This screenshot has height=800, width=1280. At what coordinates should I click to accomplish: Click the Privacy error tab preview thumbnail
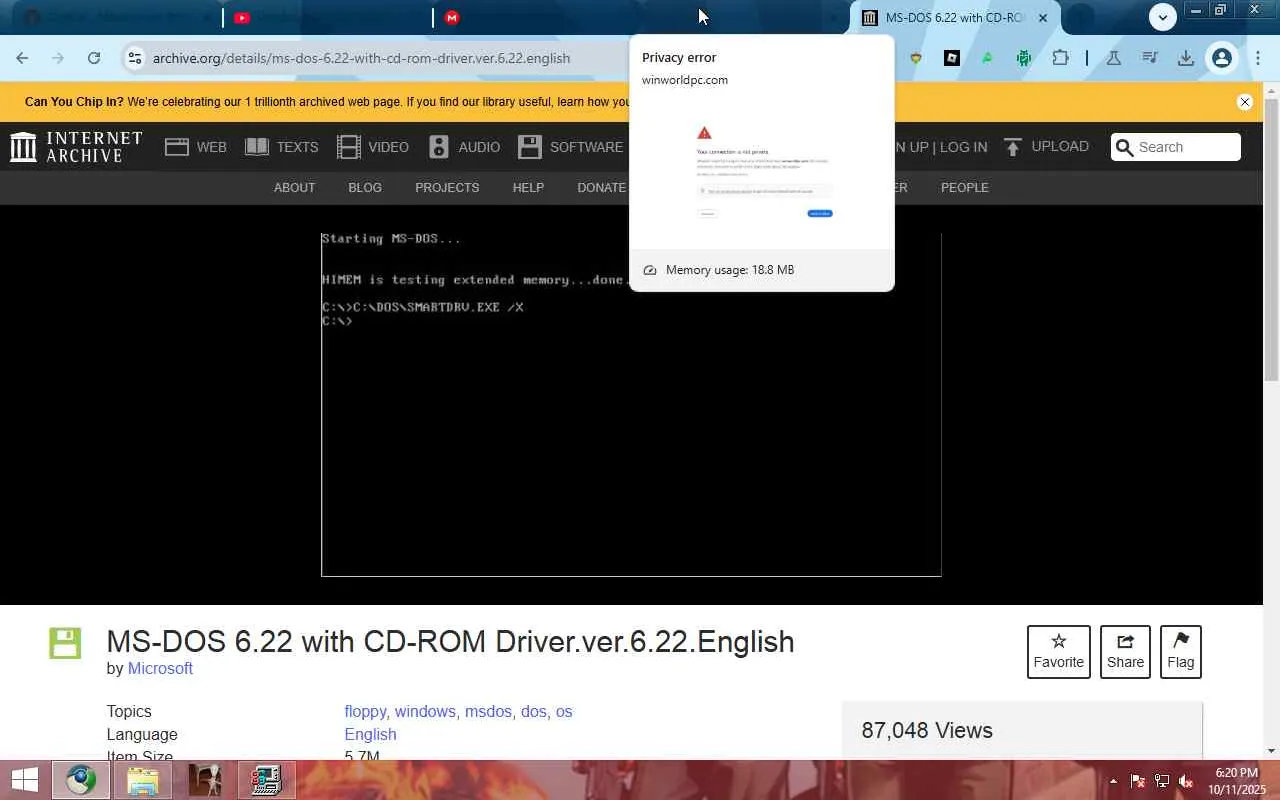pyautogui.click(x=762, y=172)
